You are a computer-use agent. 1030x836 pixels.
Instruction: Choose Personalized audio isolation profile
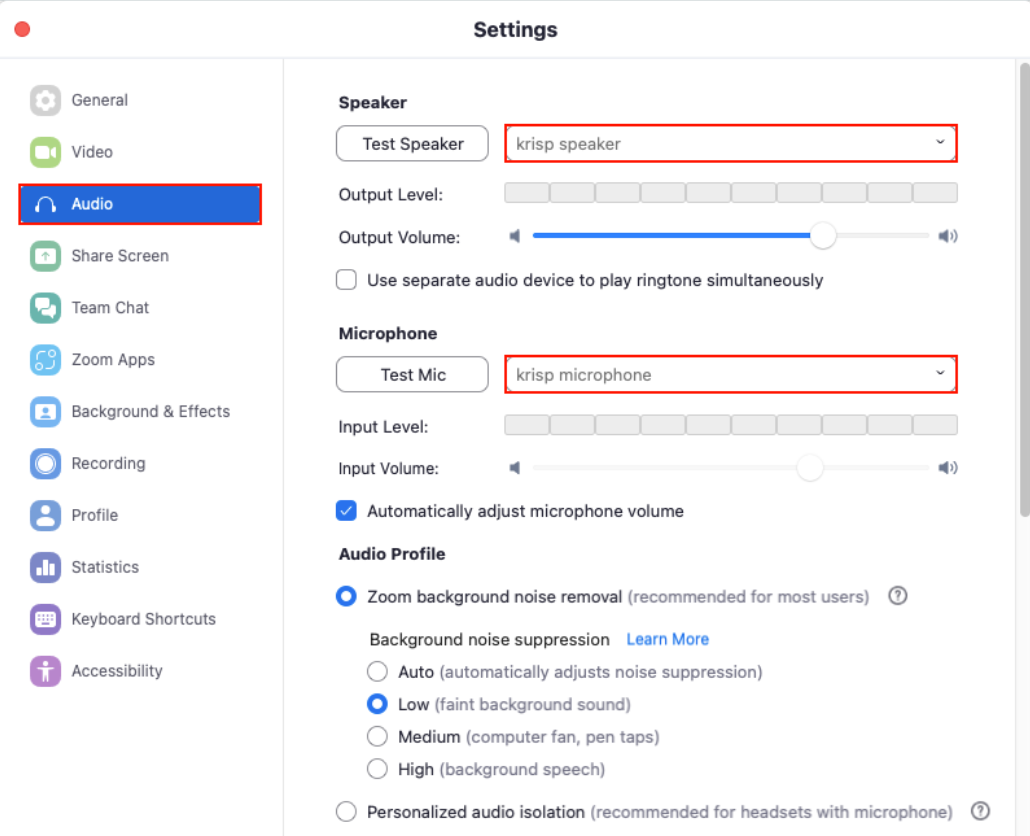click(346, 811)
